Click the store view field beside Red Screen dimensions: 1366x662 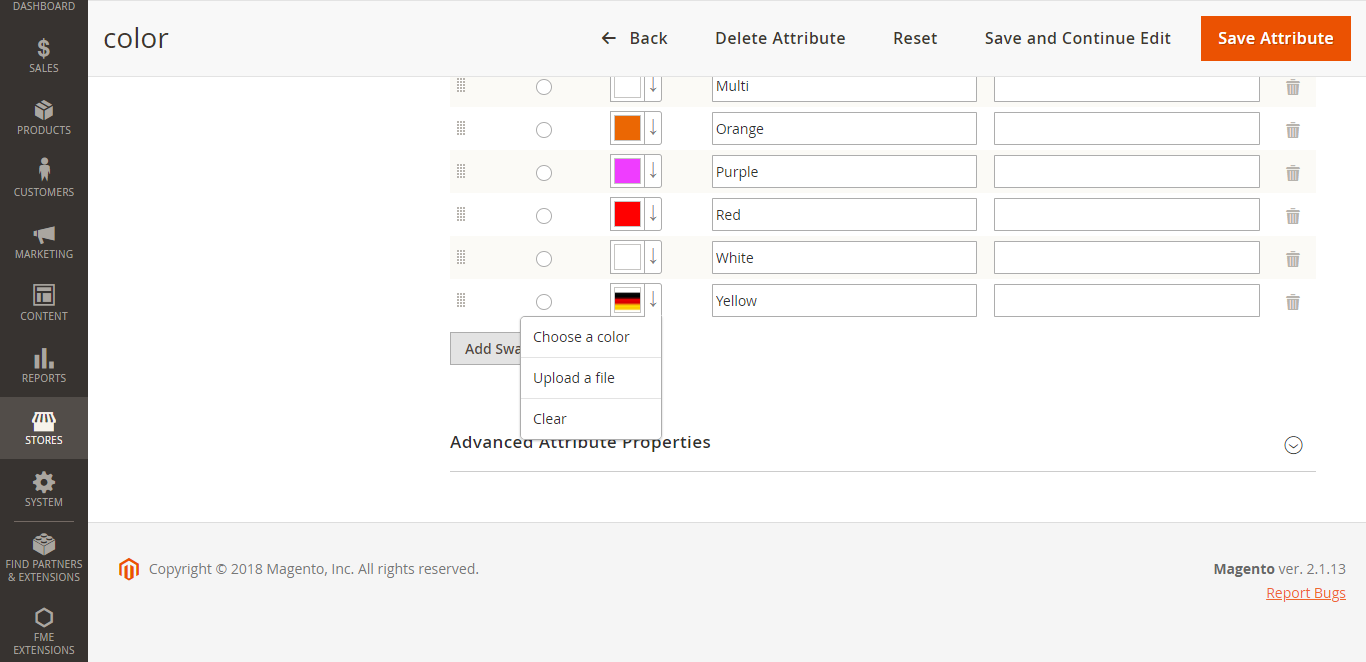point(1127,215)
